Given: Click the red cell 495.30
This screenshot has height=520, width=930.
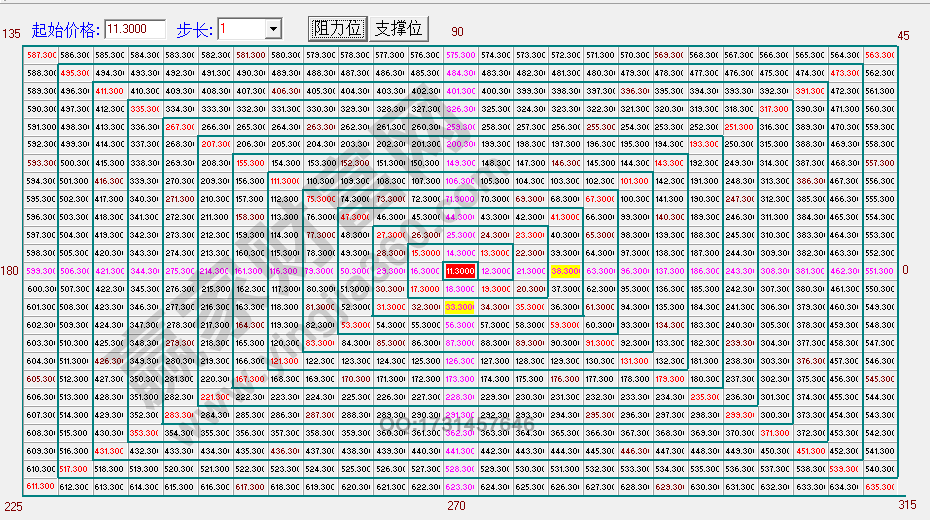Looking at the screenshot, I should tap(75, 73).
